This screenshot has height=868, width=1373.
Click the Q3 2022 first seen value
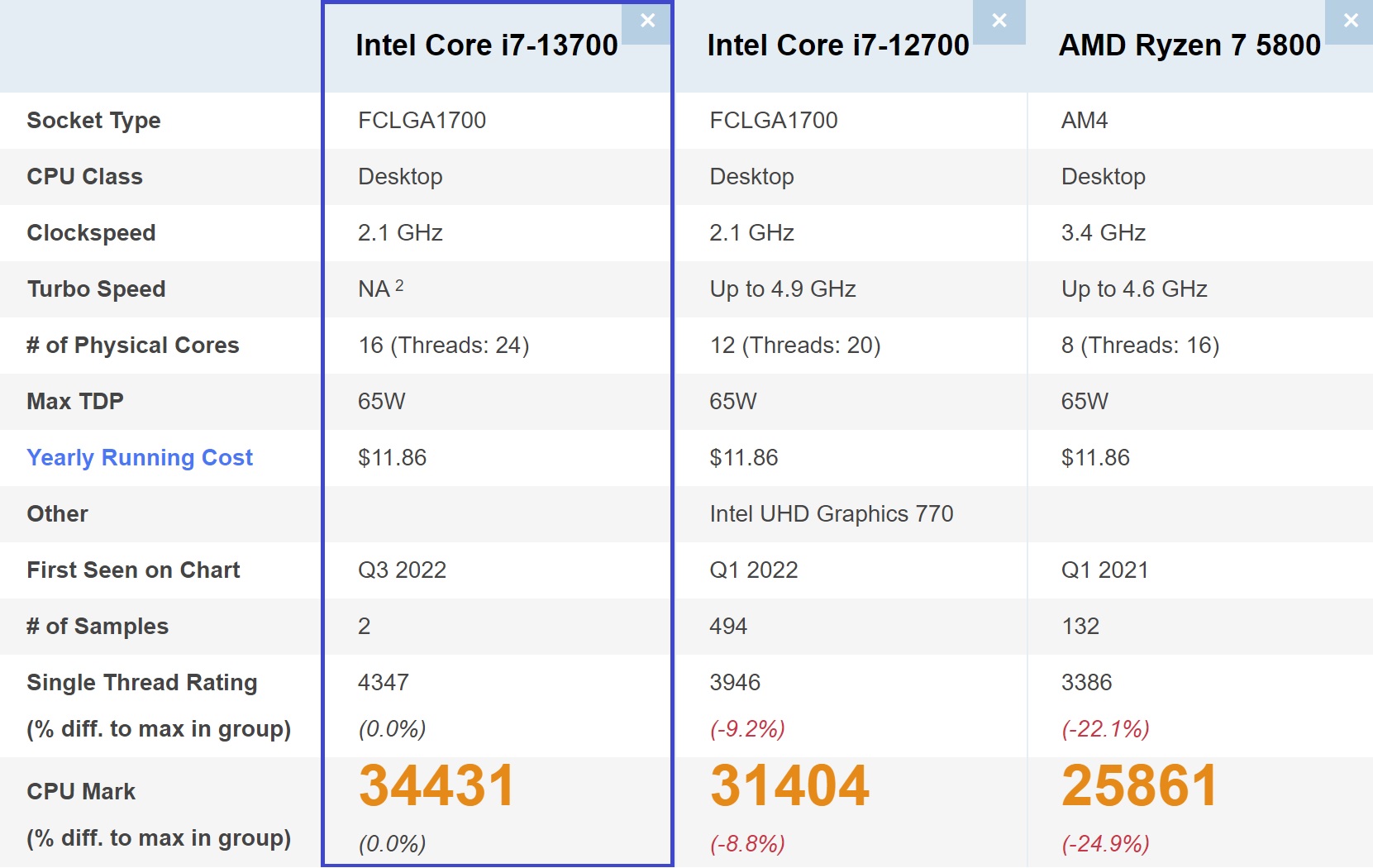pyautogui.click(x=402, y=570)
